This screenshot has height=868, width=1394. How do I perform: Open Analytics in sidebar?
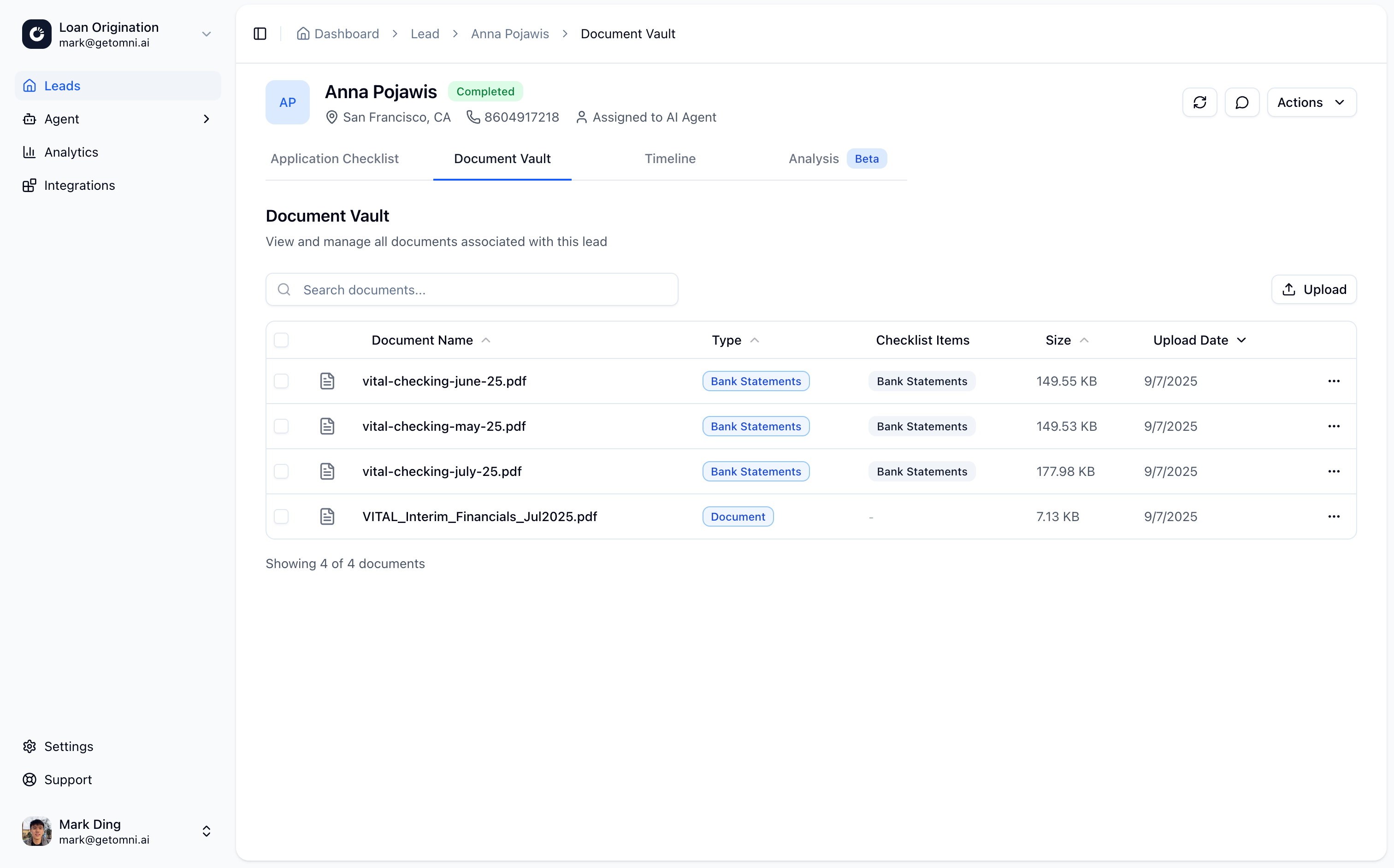point(71,152)
